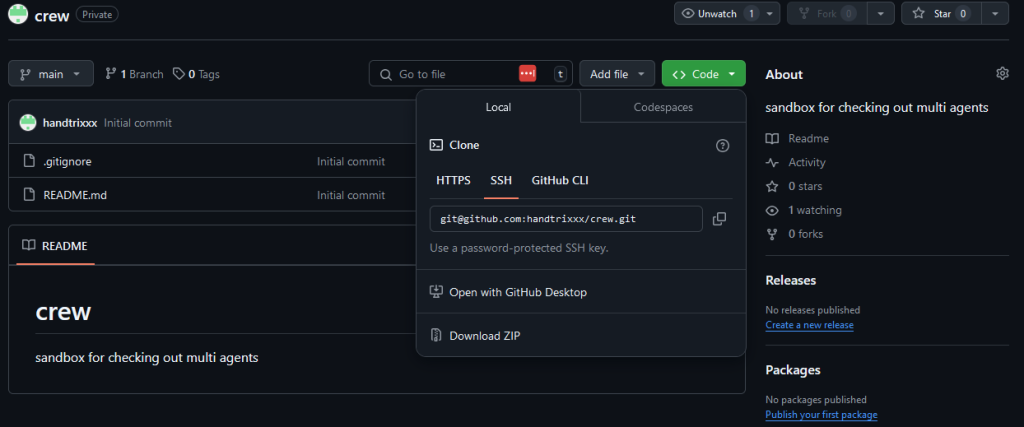Open the Add file dropdown
This screenshot has width=1024, height=427.
(x=617, y=74)
